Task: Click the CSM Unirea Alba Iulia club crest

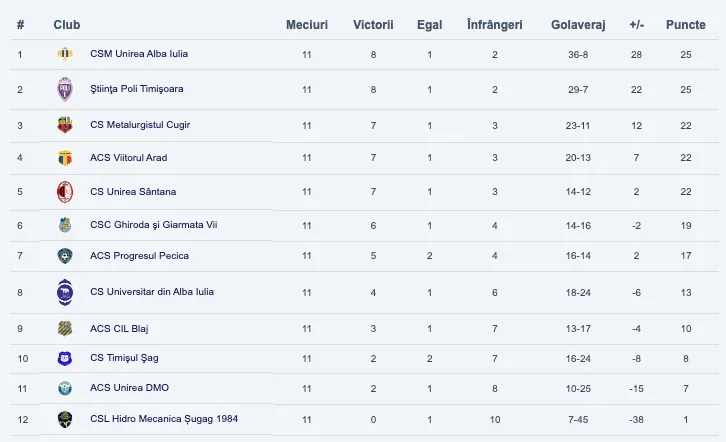Action: [65, 54]
